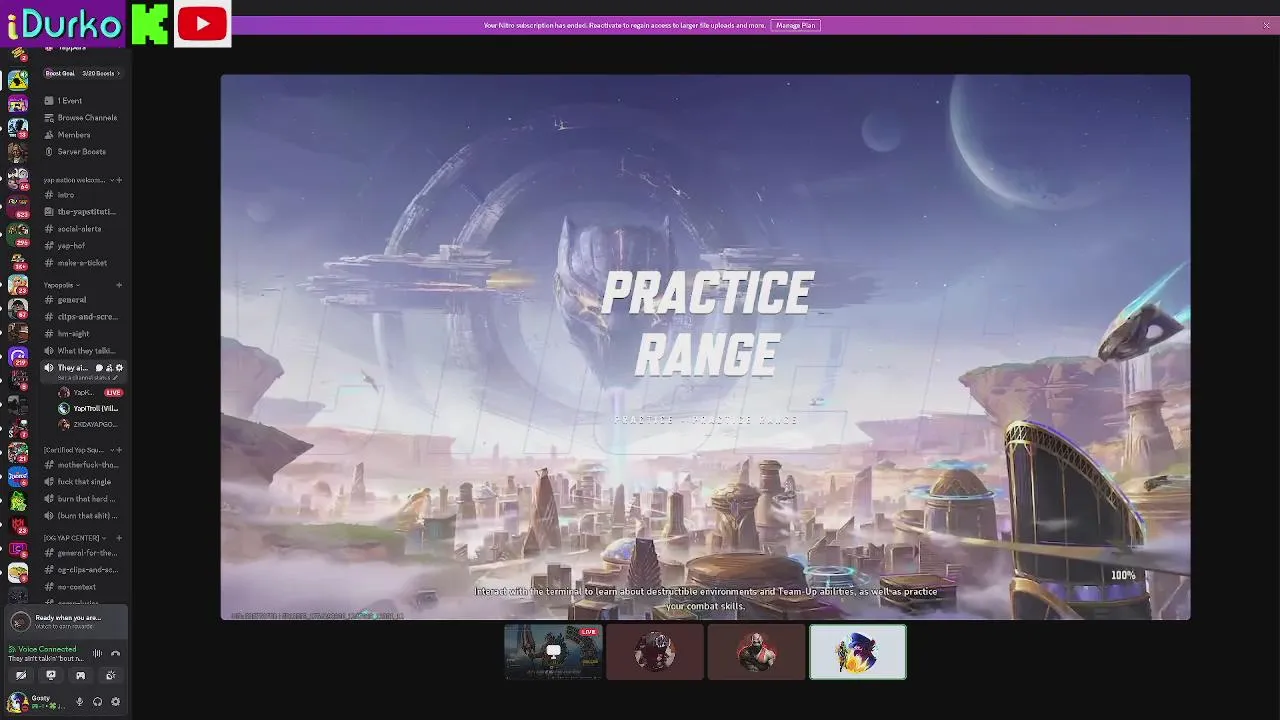Viewport: 1280px width, 720px height.
Task: Join the 'burn that hard ...' voice channel
Action: point(84,499)
